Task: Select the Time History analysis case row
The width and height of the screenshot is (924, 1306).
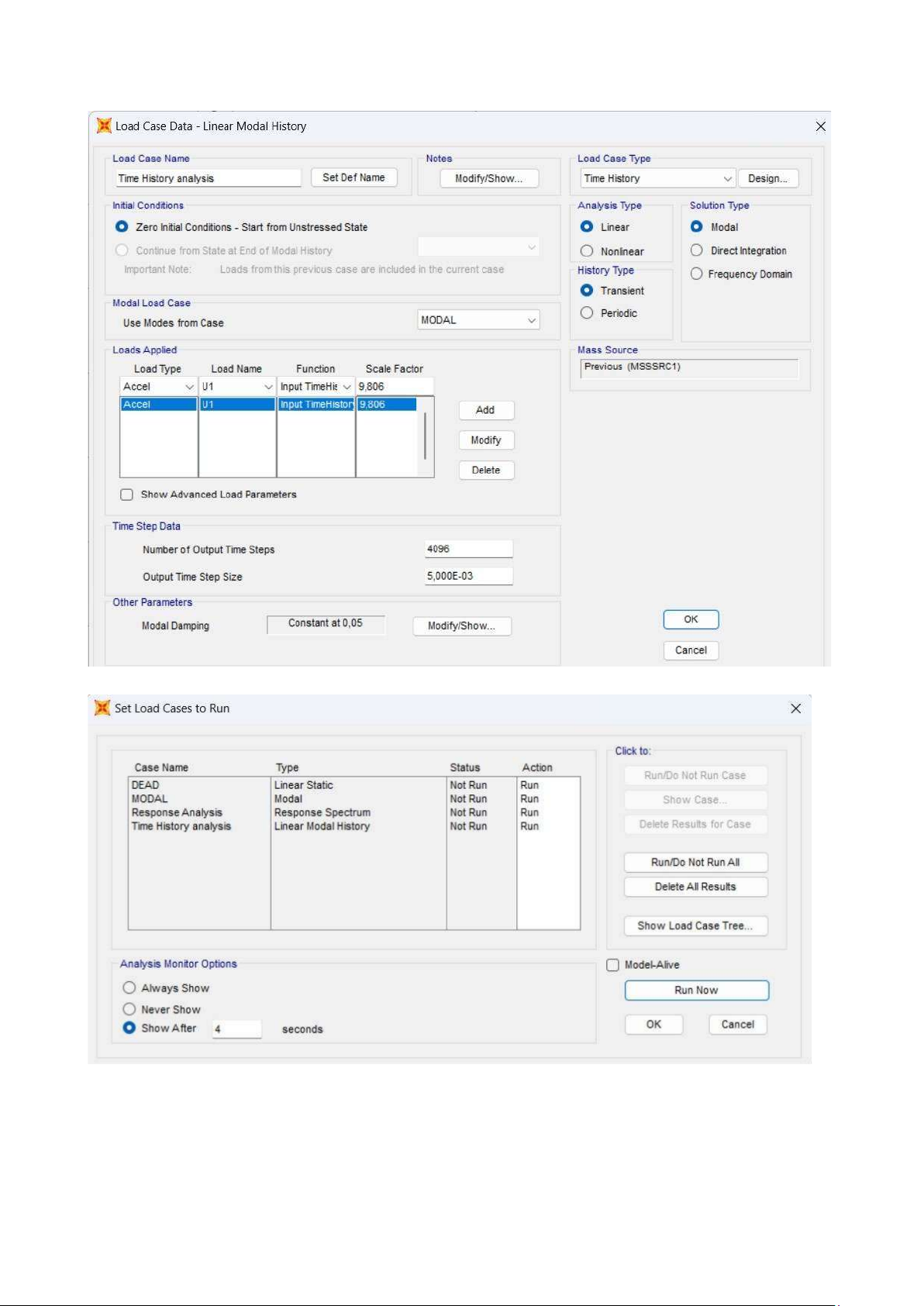Action: coord(181,826)
